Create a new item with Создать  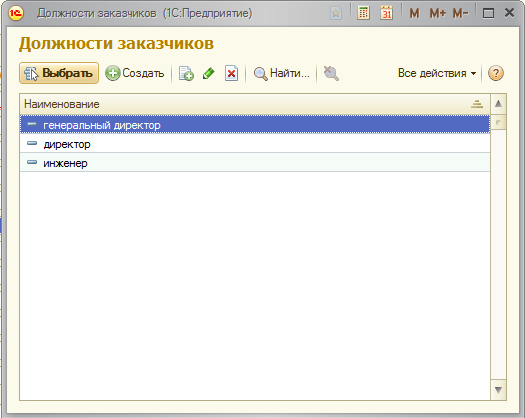click(135, 73)
